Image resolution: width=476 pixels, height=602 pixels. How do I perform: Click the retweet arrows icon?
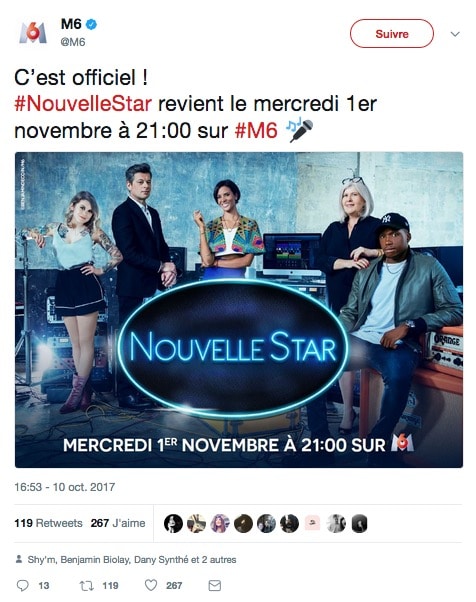[86, 585]
